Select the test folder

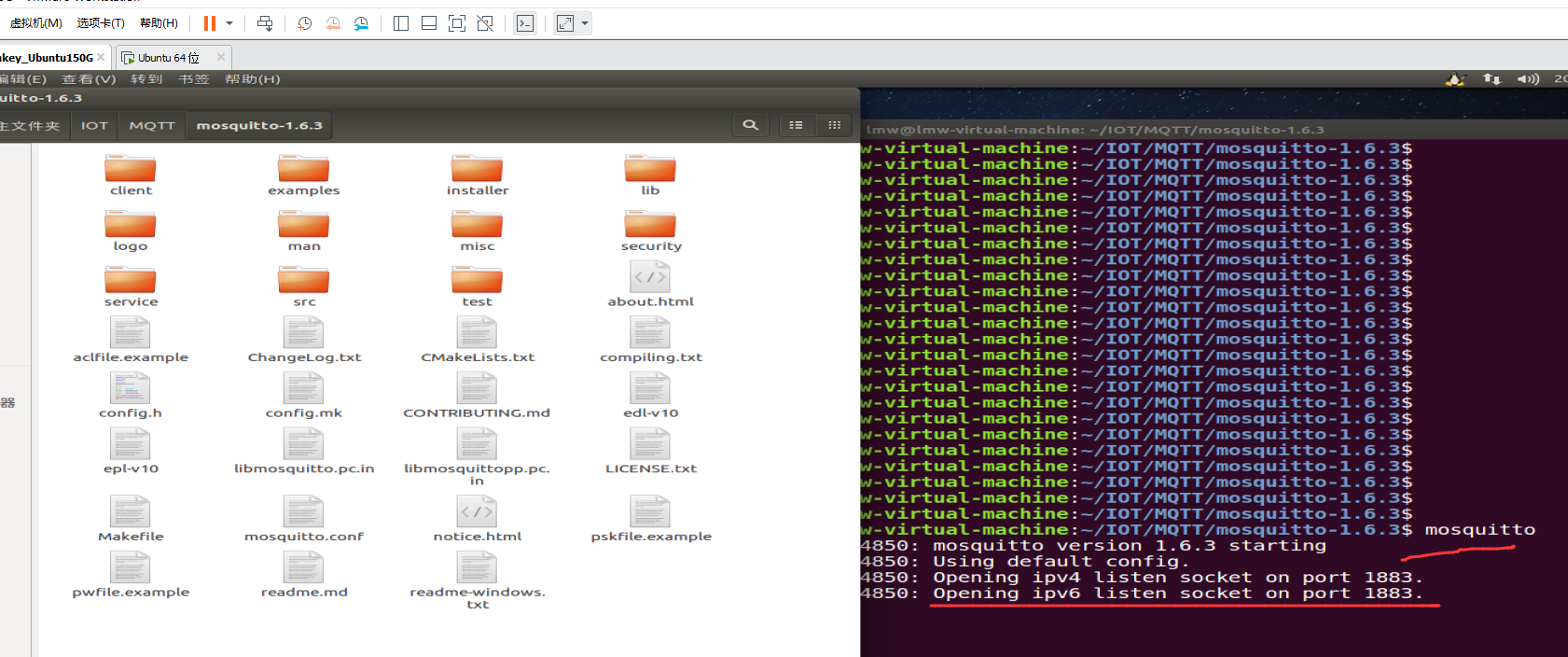478,287
